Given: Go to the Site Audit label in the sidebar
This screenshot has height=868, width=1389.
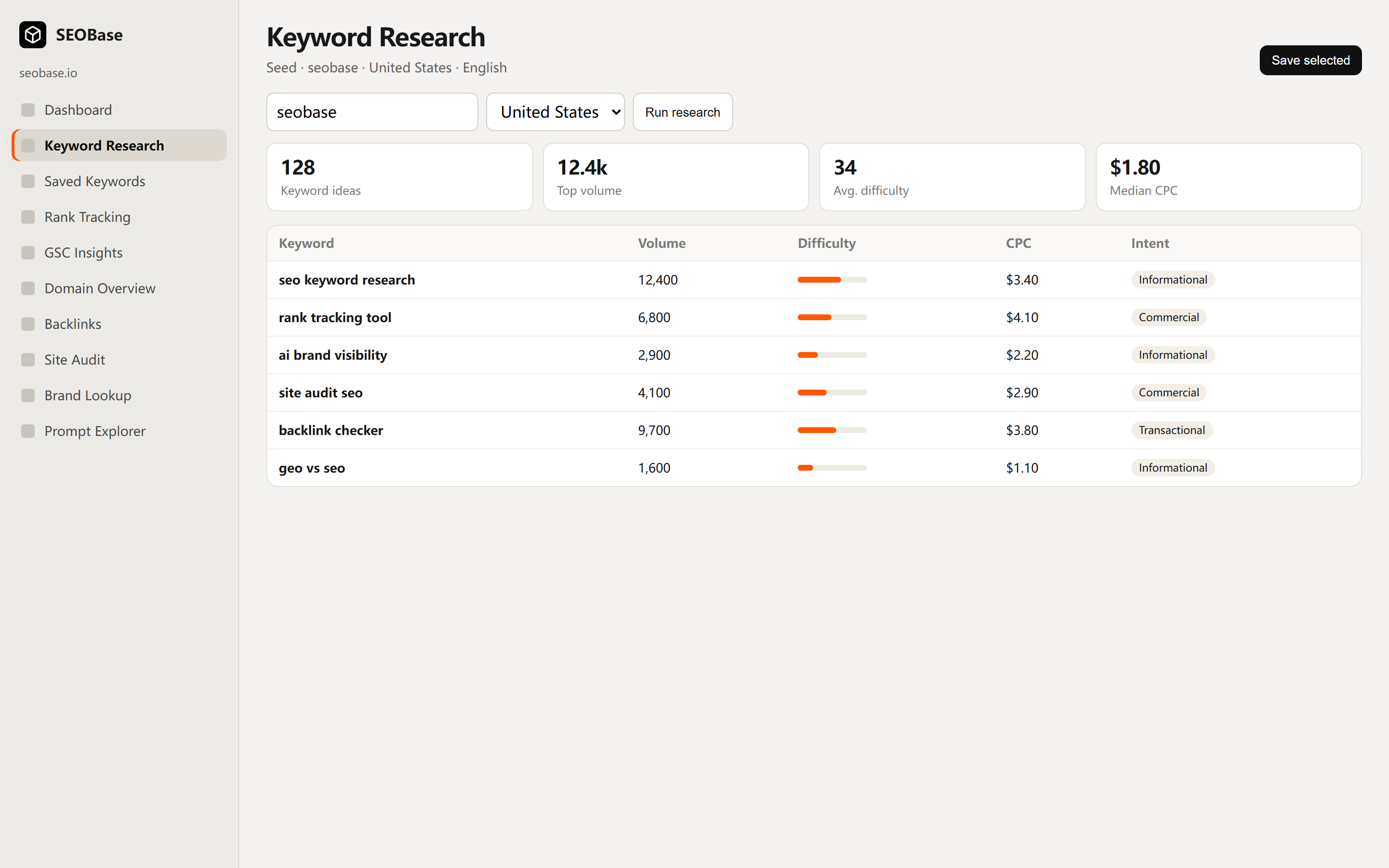Looking at the screenshot, I should pyautogui.click(x=75, y=359).
